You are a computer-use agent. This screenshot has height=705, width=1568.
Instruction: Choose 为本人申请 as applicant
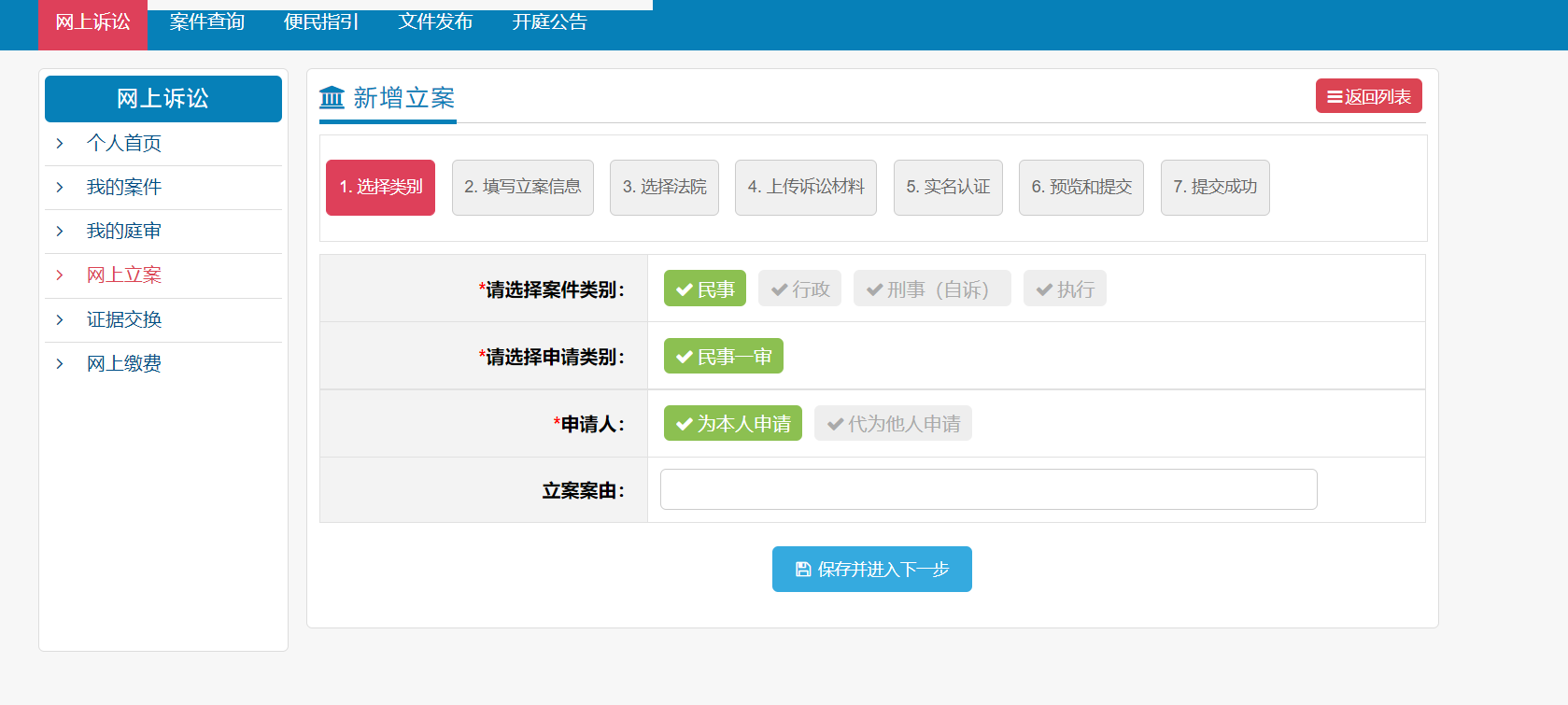[733, 423]
